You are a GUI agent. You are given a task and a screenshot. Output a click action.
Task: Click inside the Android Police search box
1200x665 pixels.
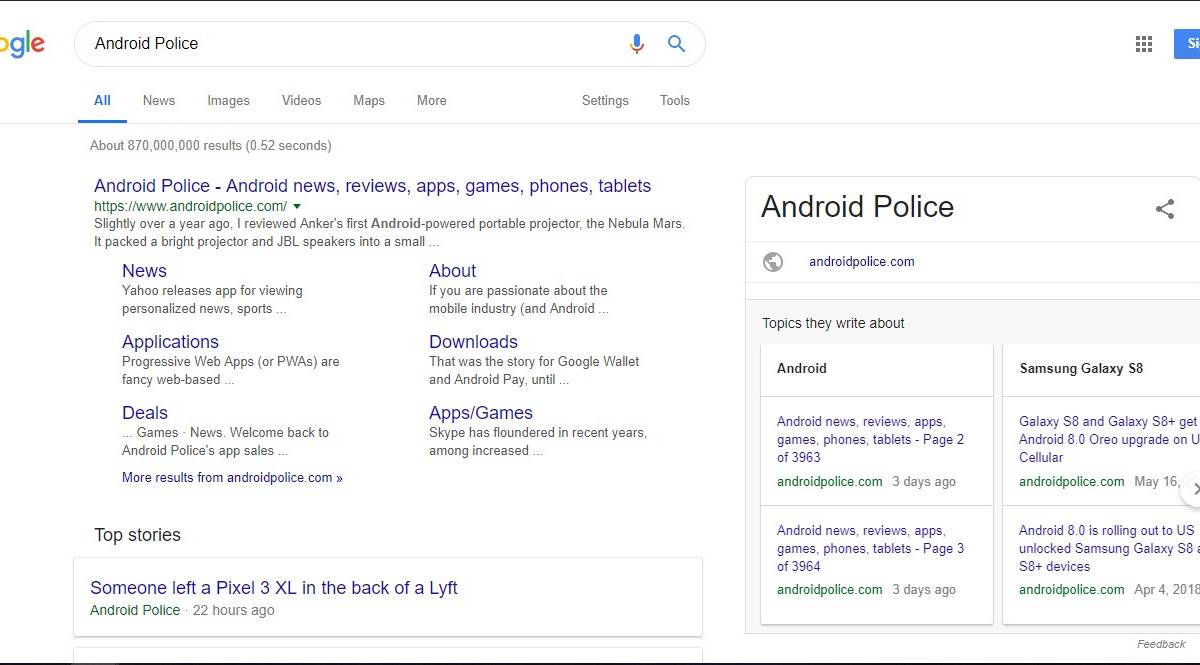click(x=350, y=44)
